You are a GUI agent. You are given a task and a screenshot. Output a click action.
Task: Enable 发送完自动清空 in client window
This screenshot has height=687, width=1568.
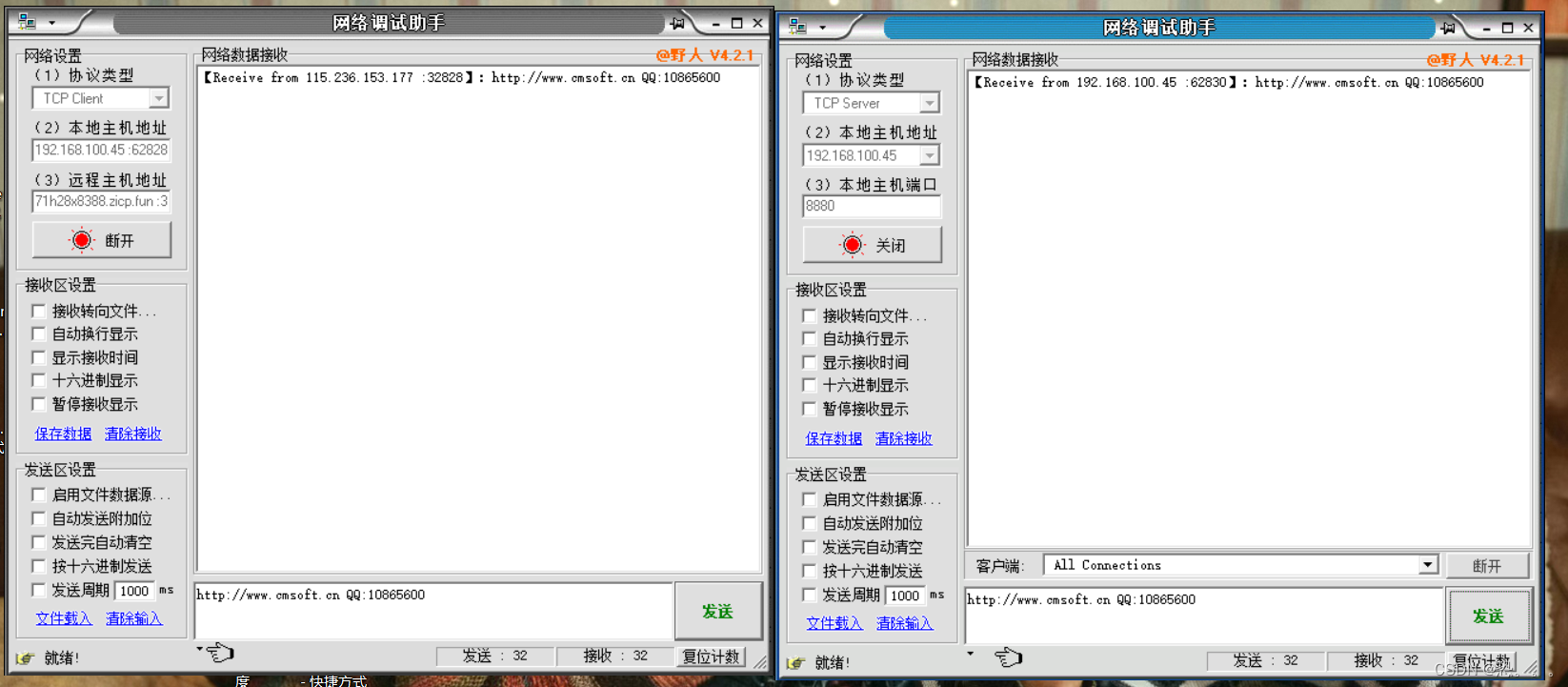pyautogui.click(x=39, y=542)
